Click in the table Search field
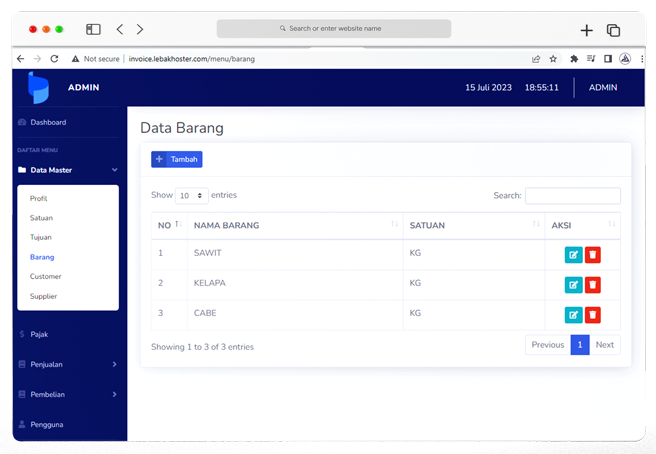 pos(572,196)
